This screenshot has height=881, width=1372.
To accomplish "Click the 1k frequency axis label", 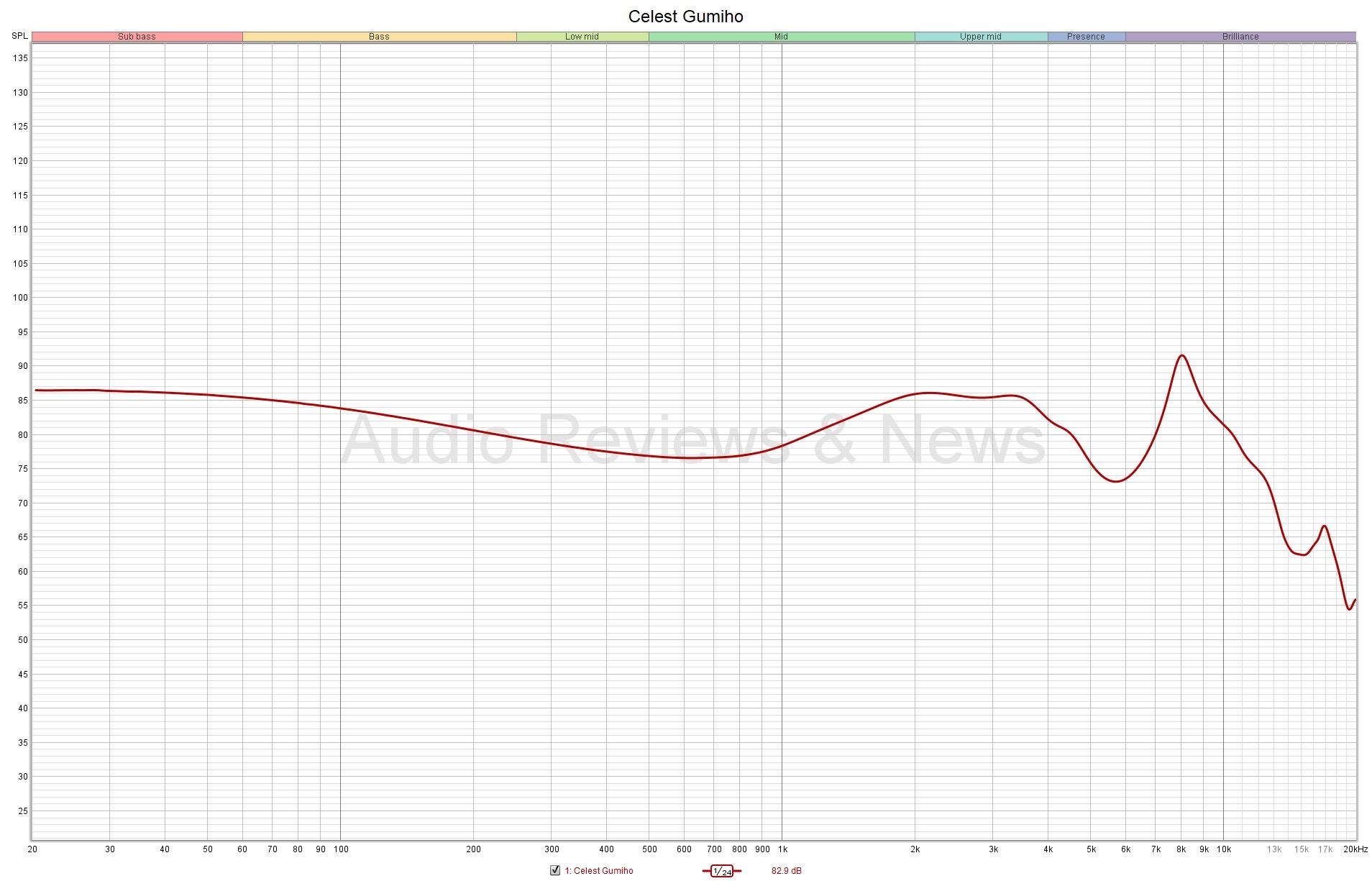I will click(782, 849).
